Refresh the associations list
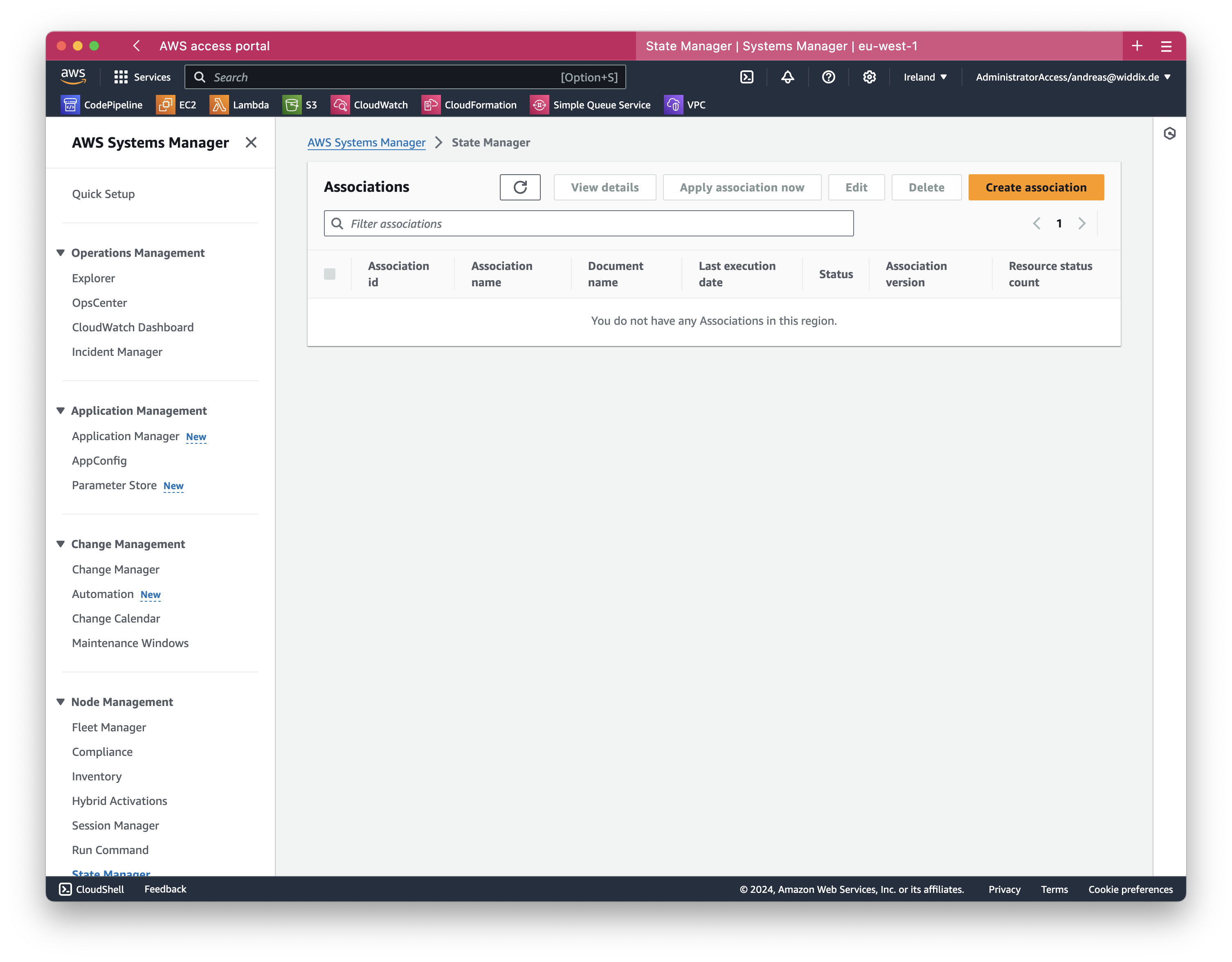The height and width of the screenshot is (962, 1232). click(519, 187)
